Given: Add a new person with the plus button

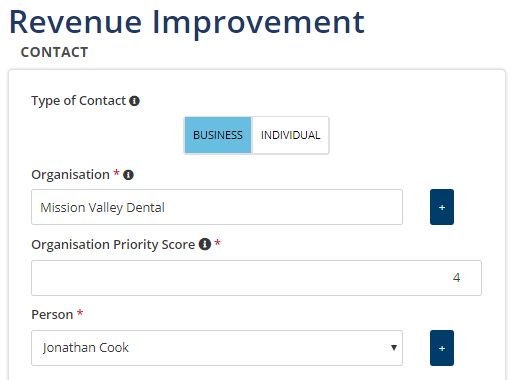Looking at the screenshot, I should [442, 348].
